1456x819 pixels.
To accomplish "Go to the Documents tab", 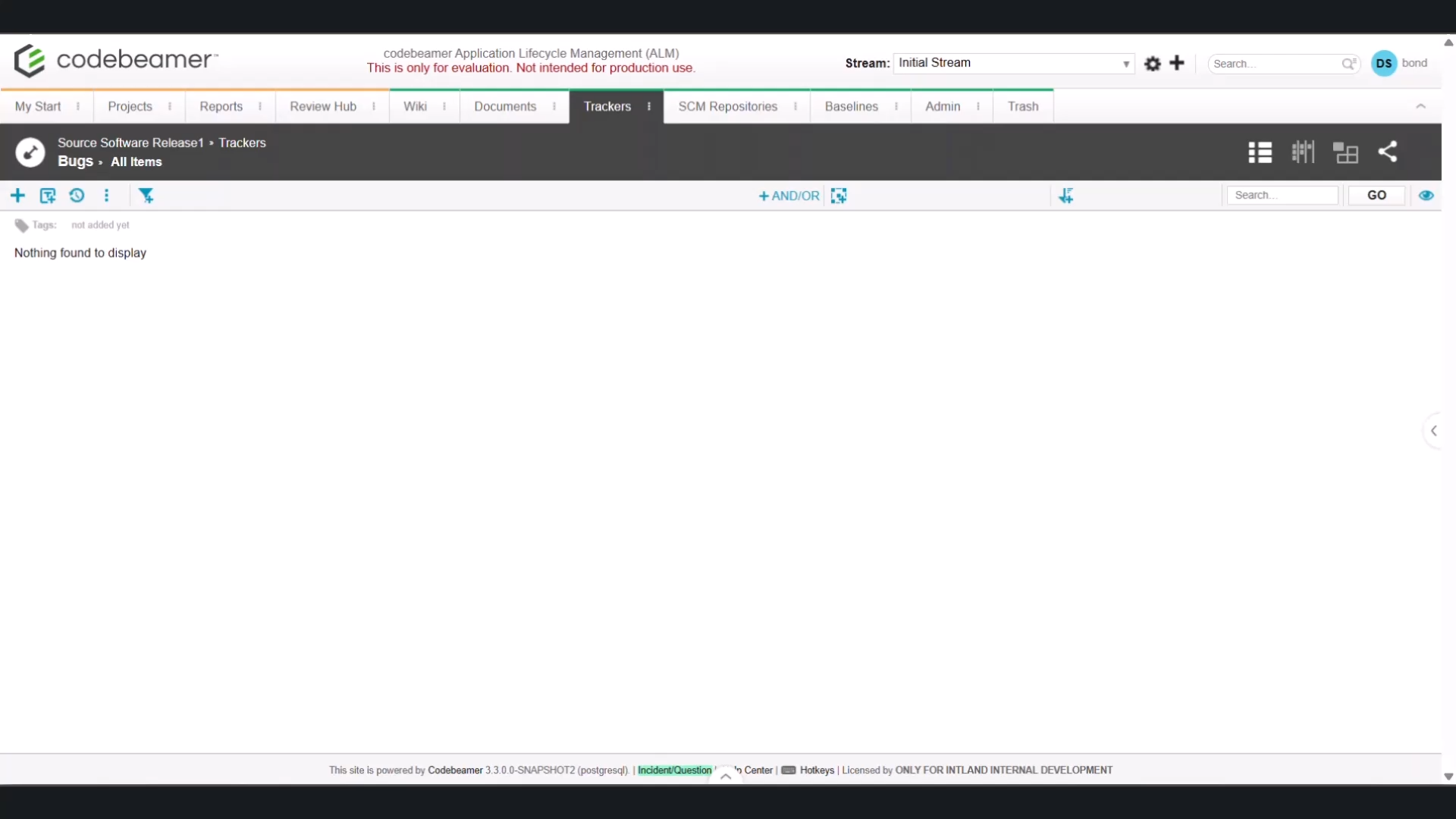I will [x=505, y=107].
